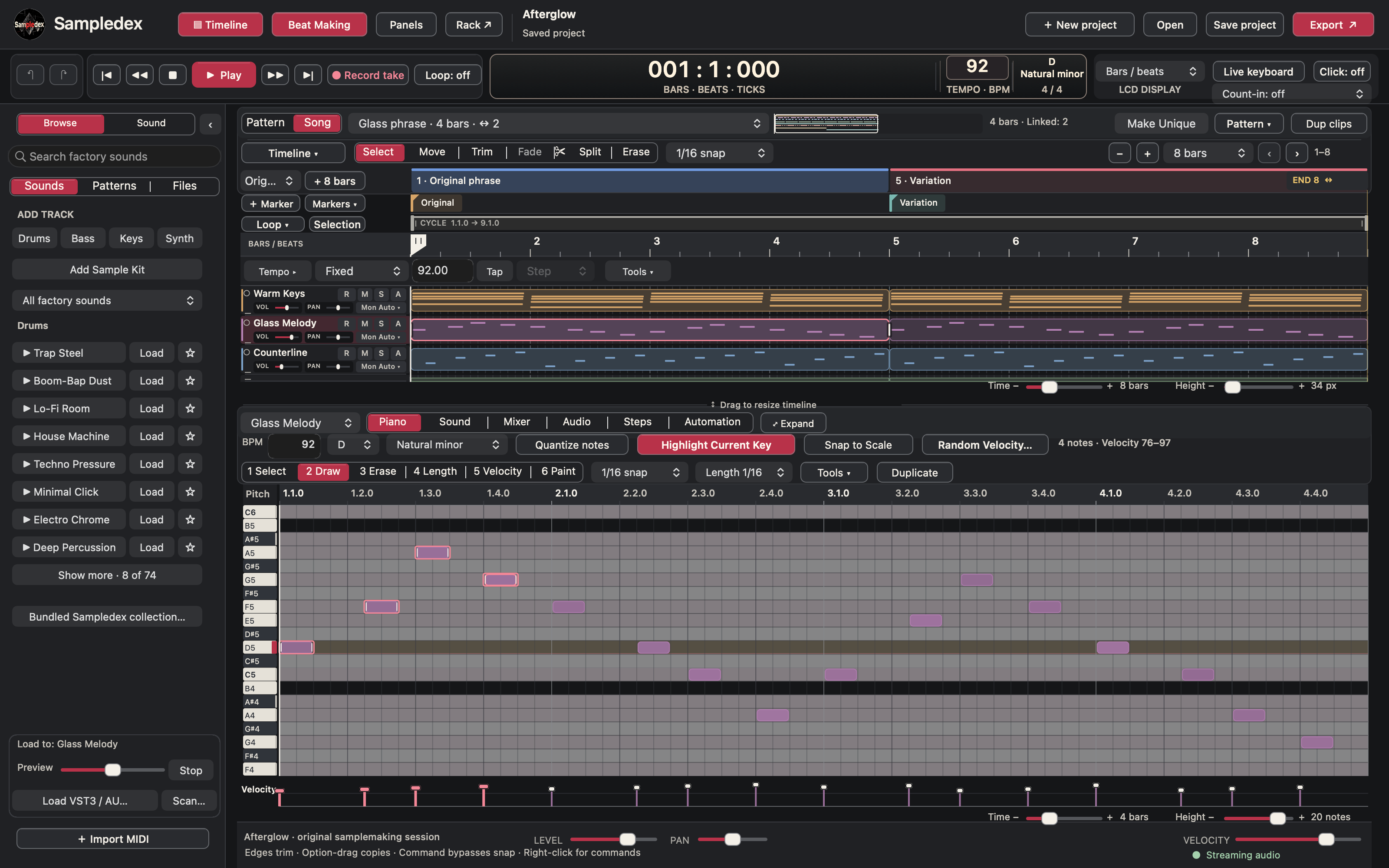This screenshot has width=1389, height=868.
Task: Solo the Glass Melody track
Action: pos(381,323)
